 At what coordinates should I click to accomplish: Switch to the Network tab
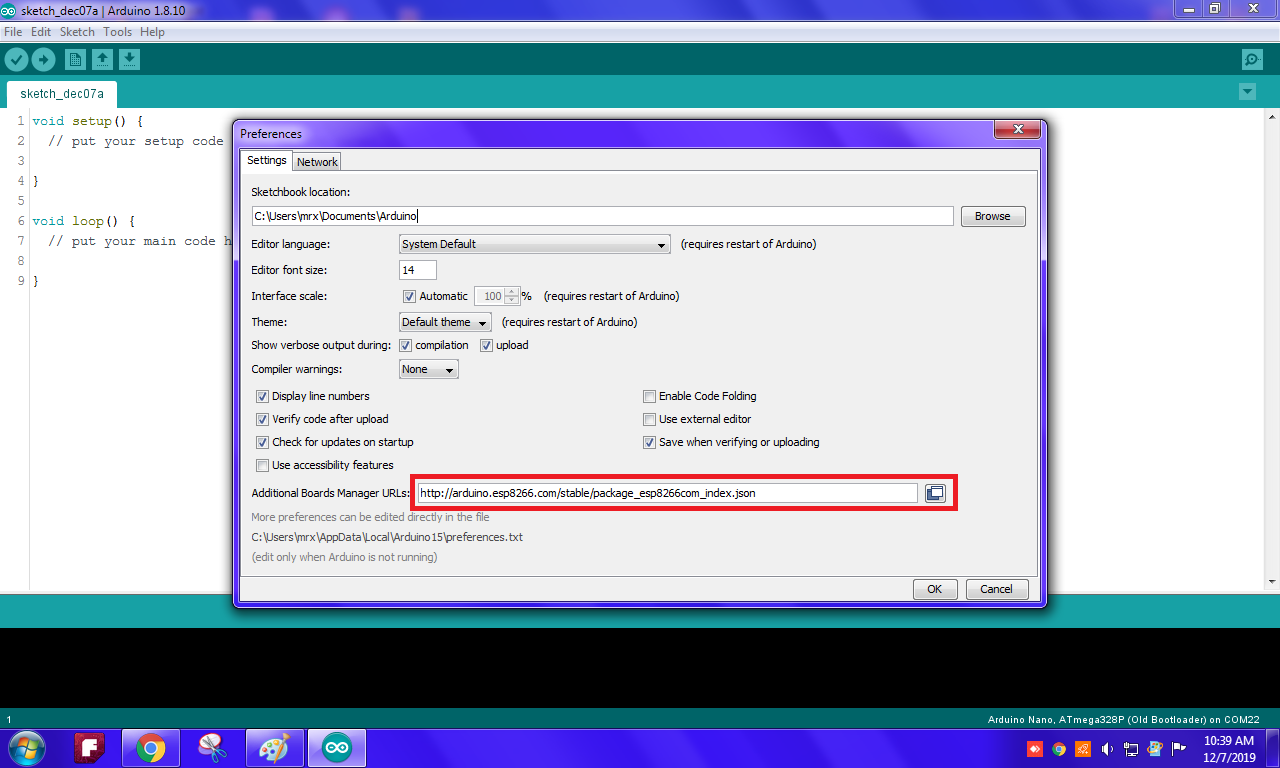(316, 161)
